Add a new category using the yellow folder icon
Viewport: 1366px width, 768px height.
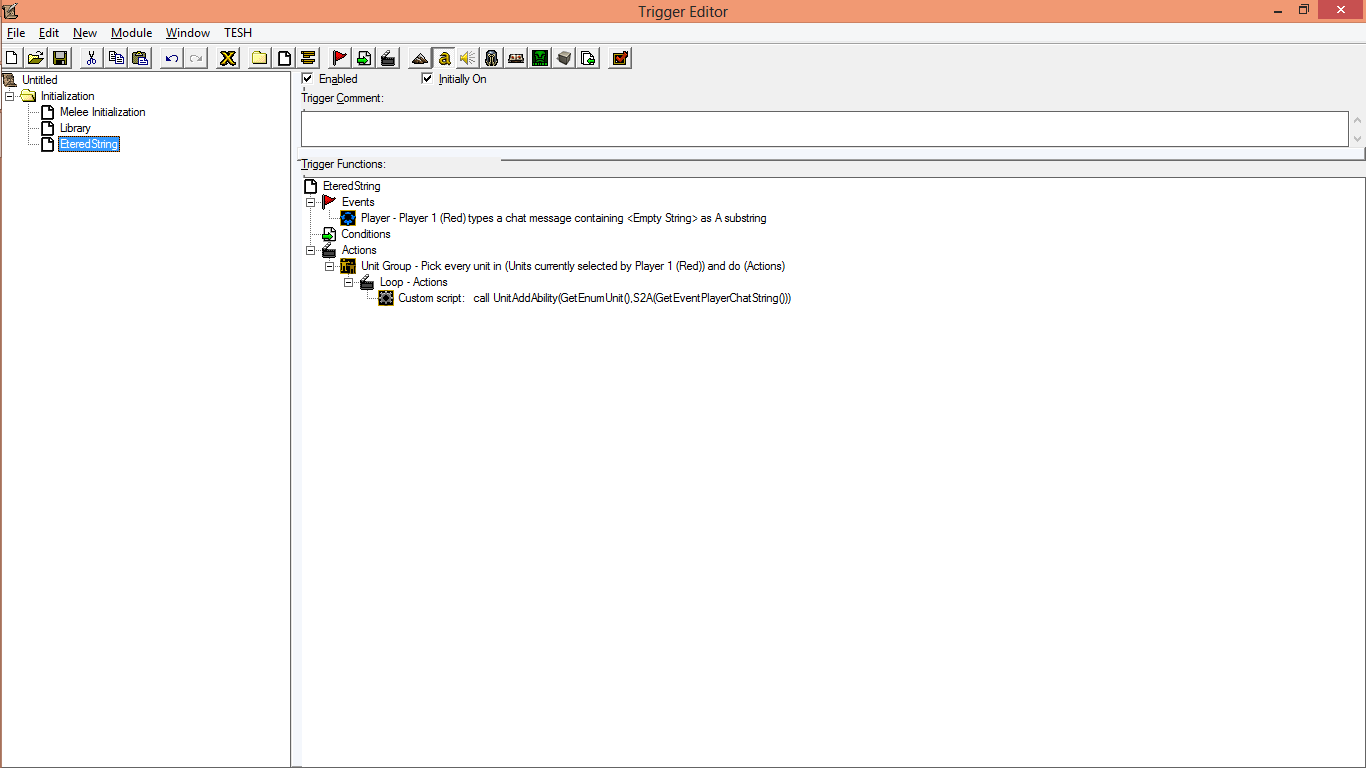pos(260,58)
